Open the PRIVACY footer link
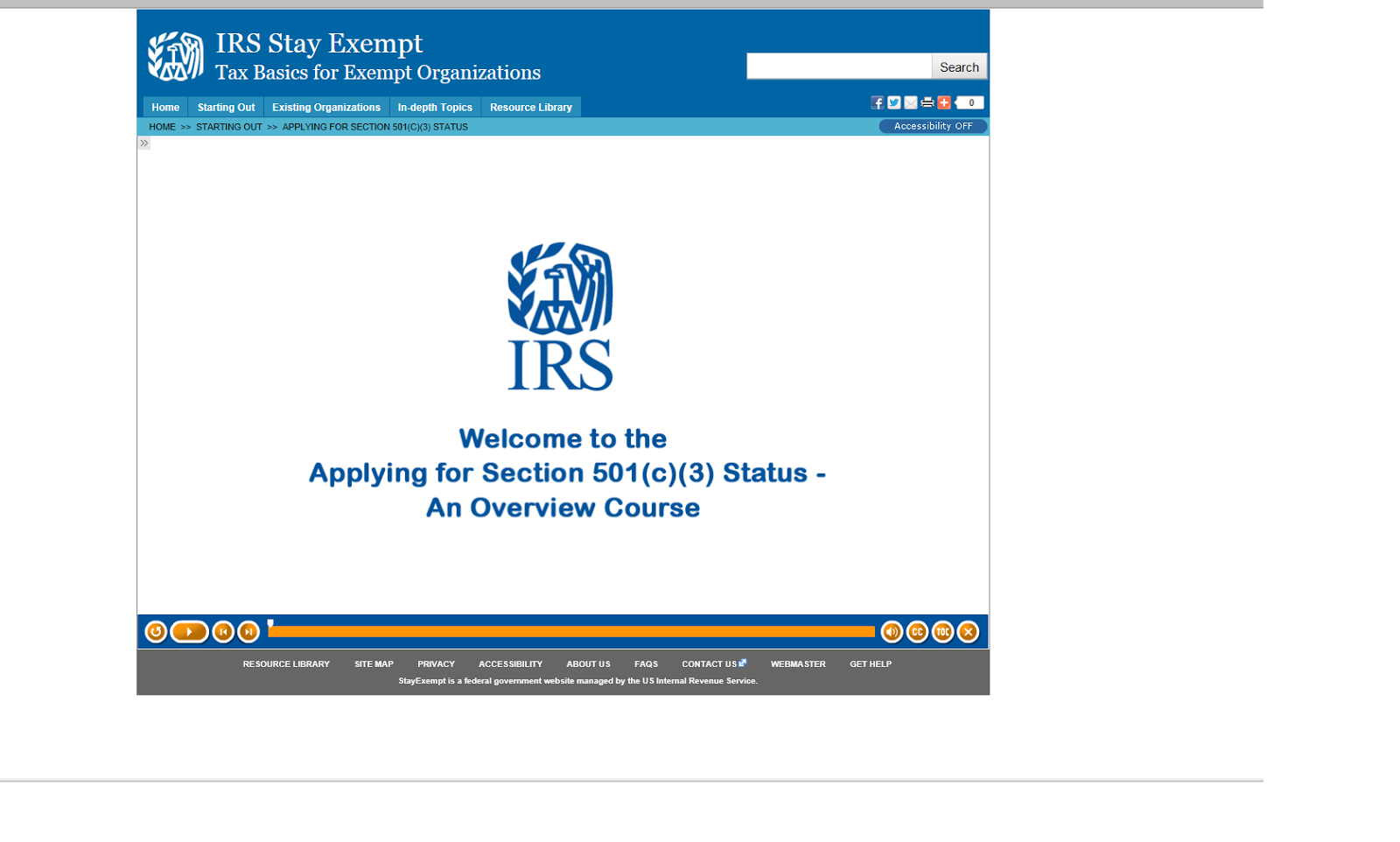The image size is (1400, 842). click(436, 664)
